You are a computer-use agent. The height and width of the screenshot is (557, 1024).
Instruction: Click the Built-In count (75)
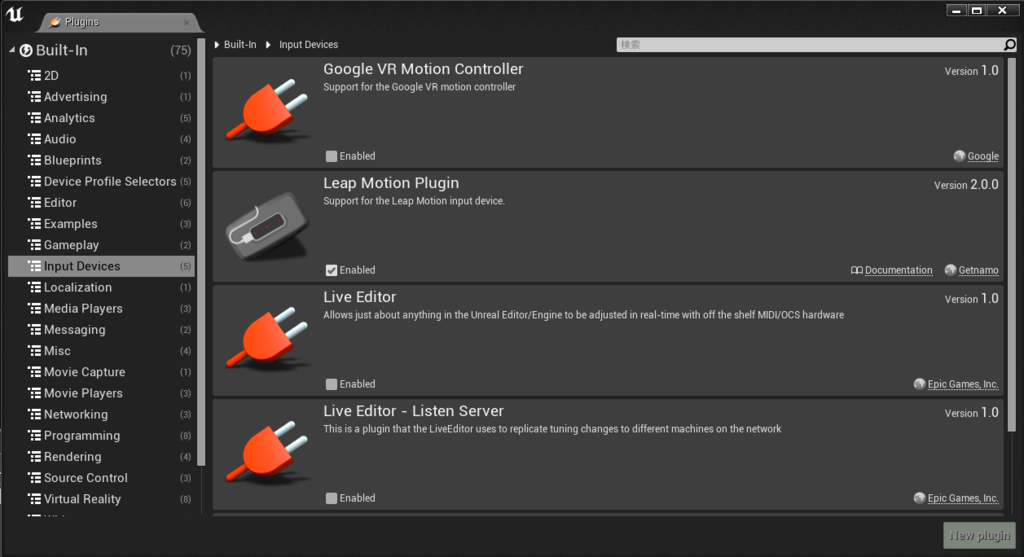click(x=180, y=50)
